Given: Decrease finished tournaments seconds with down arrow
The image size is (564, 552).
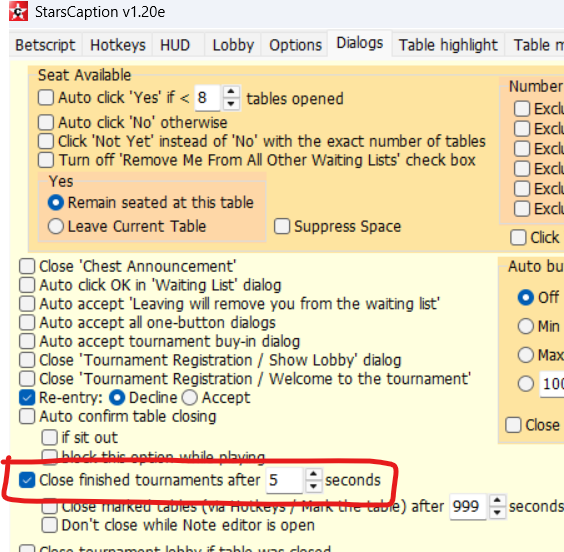Looking at the screenshot, I should tap(314, 486).
